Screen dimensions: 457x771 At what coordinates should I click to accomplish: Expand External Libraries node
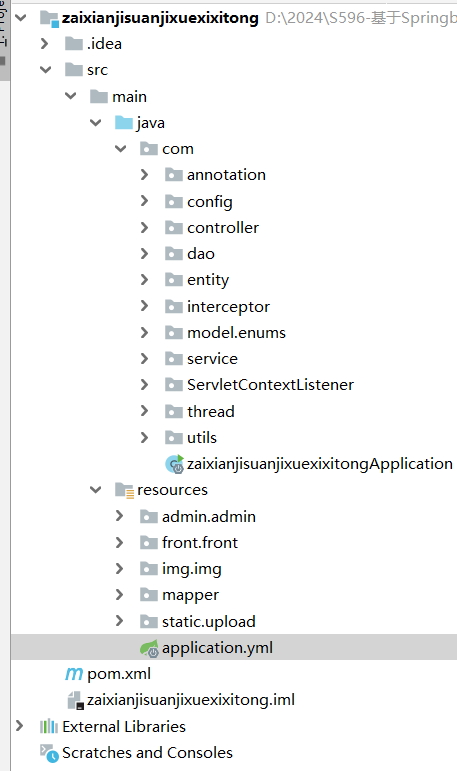(19, 726)
